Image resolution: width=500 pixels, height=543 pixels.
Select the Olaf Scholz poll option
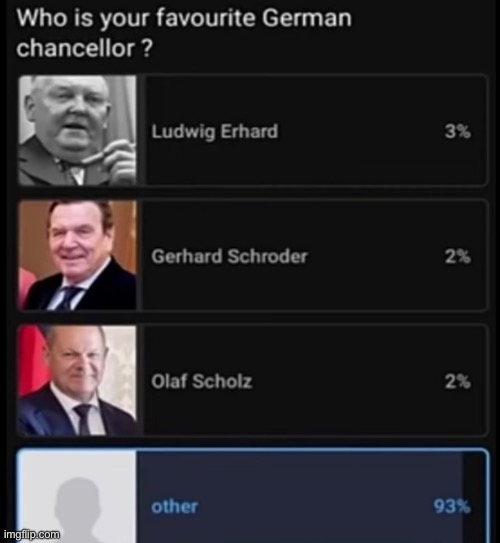253,380
